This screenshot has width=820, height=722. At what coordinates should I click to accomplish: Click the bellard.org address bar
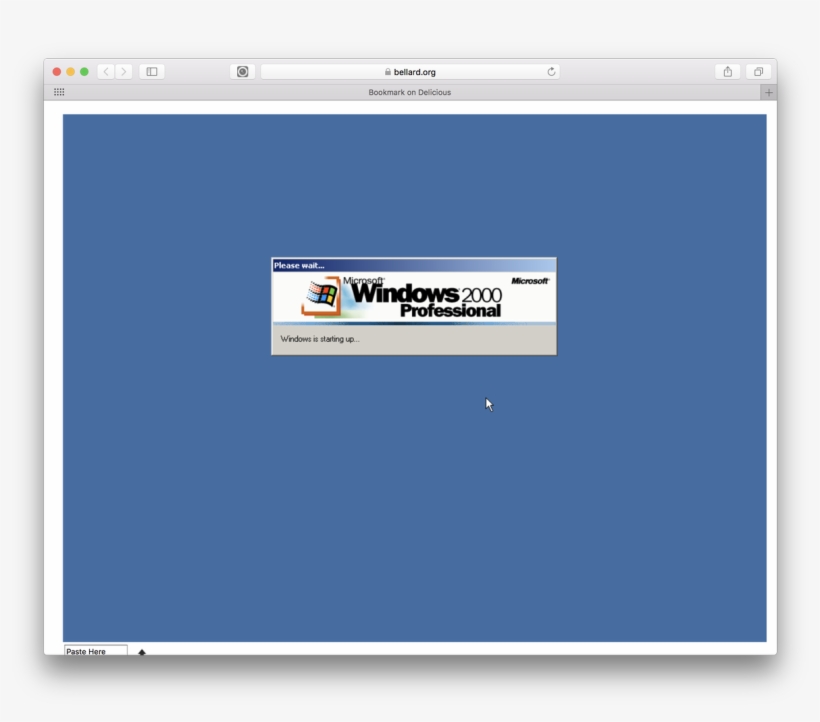[410, 72]
